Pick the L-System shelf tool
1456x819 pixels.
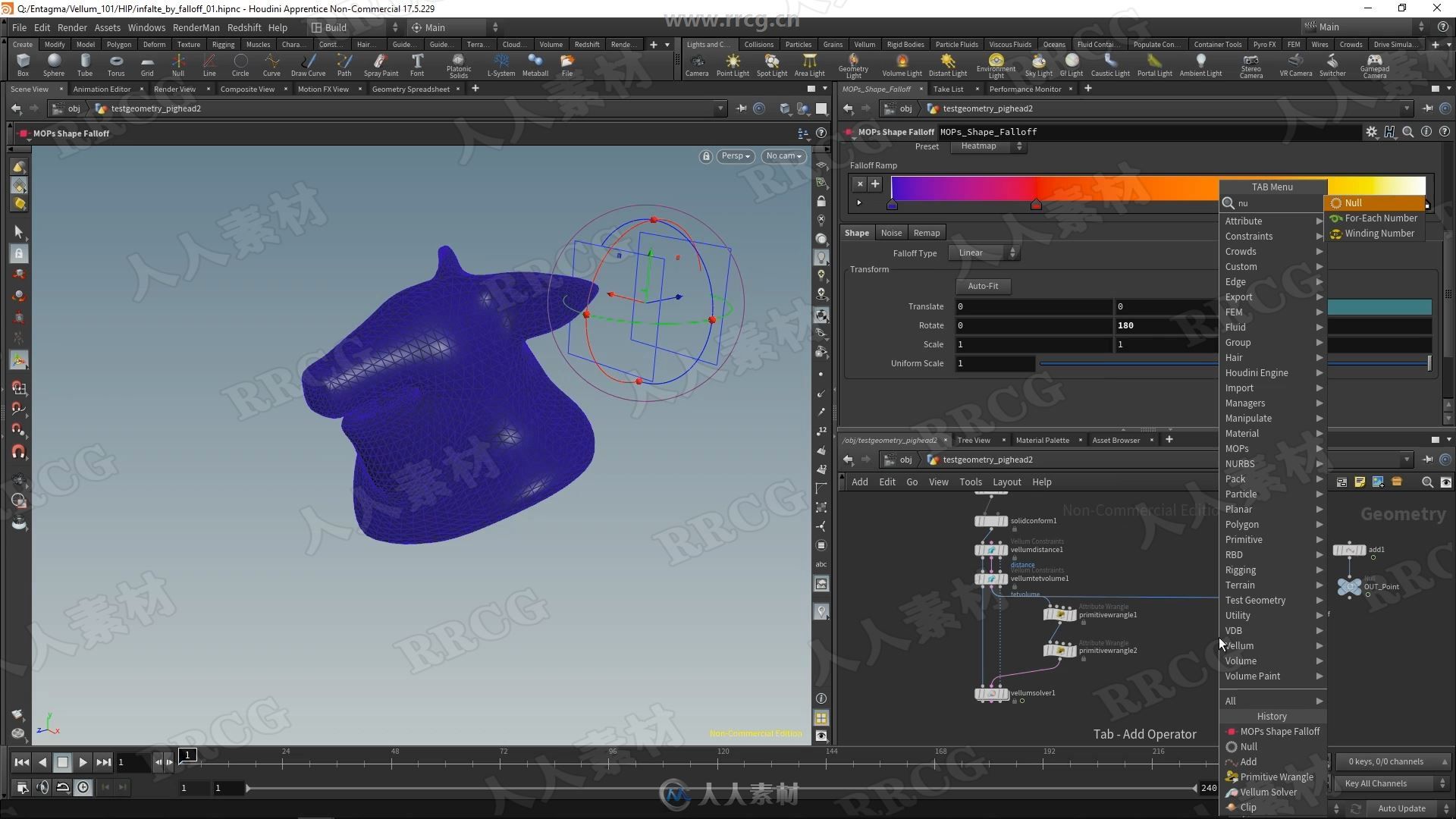(501, 64)
